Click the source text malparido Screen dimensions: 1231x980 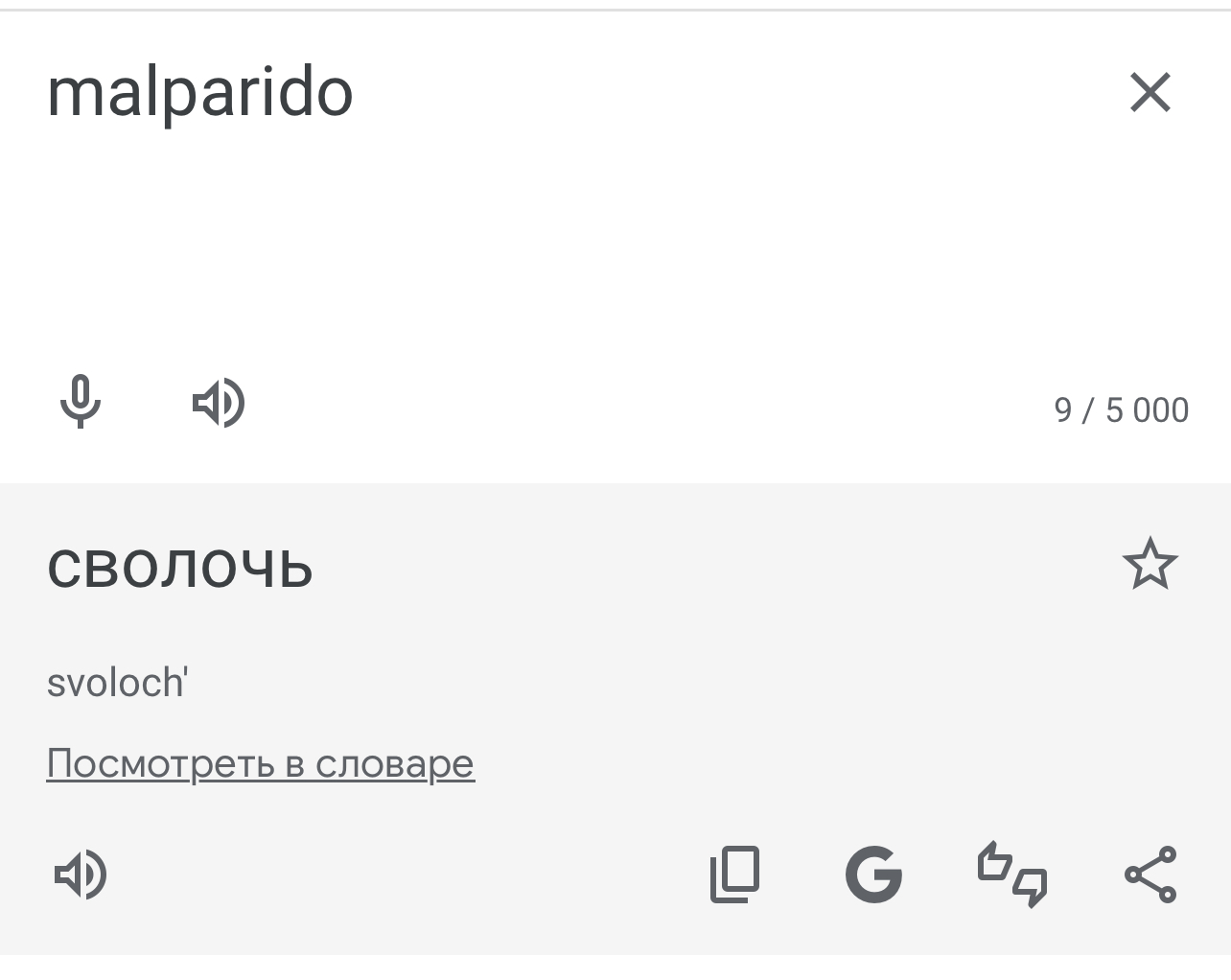coord(200,93)
